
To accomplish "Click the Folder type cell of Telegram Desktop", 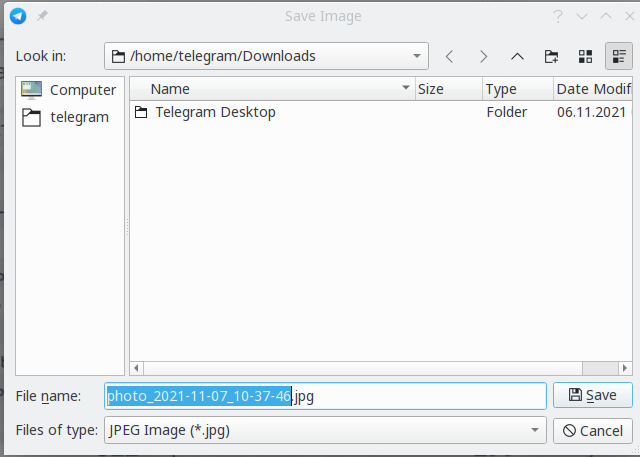I will point(507,112).
